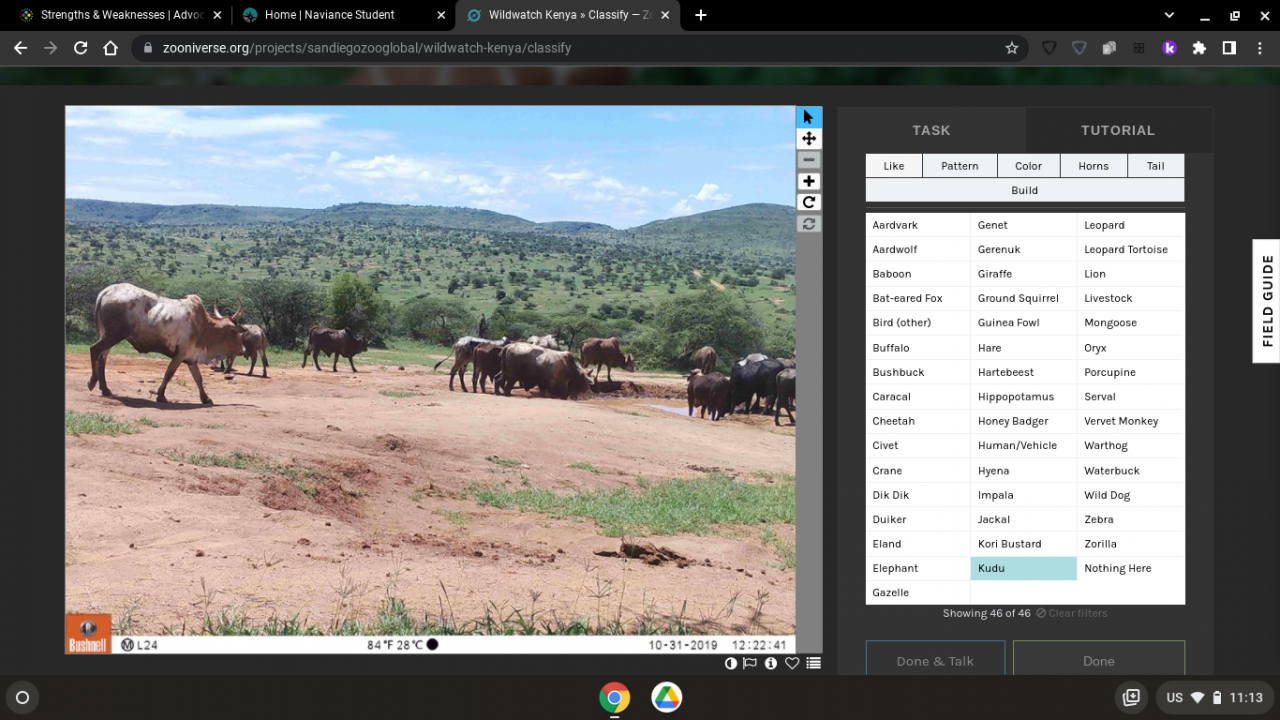
Task: Expand the Field Guide side panel
Action: pyautogui.click(x=1266, y=301)
